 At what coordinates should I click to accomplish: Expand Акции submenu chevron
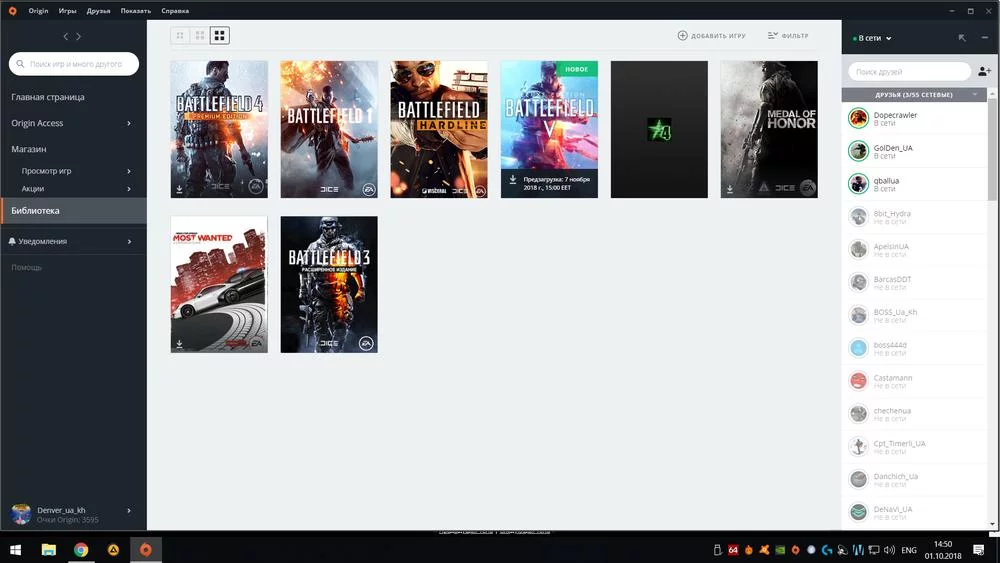click(129, 189)
